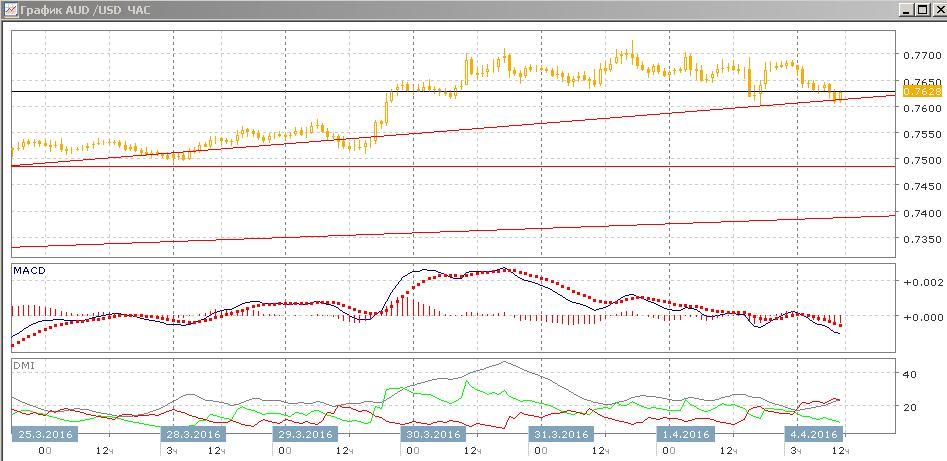Click the 20 level on DMI scale
The width and height of the screenshot is (947, 461).
[910, 407]
